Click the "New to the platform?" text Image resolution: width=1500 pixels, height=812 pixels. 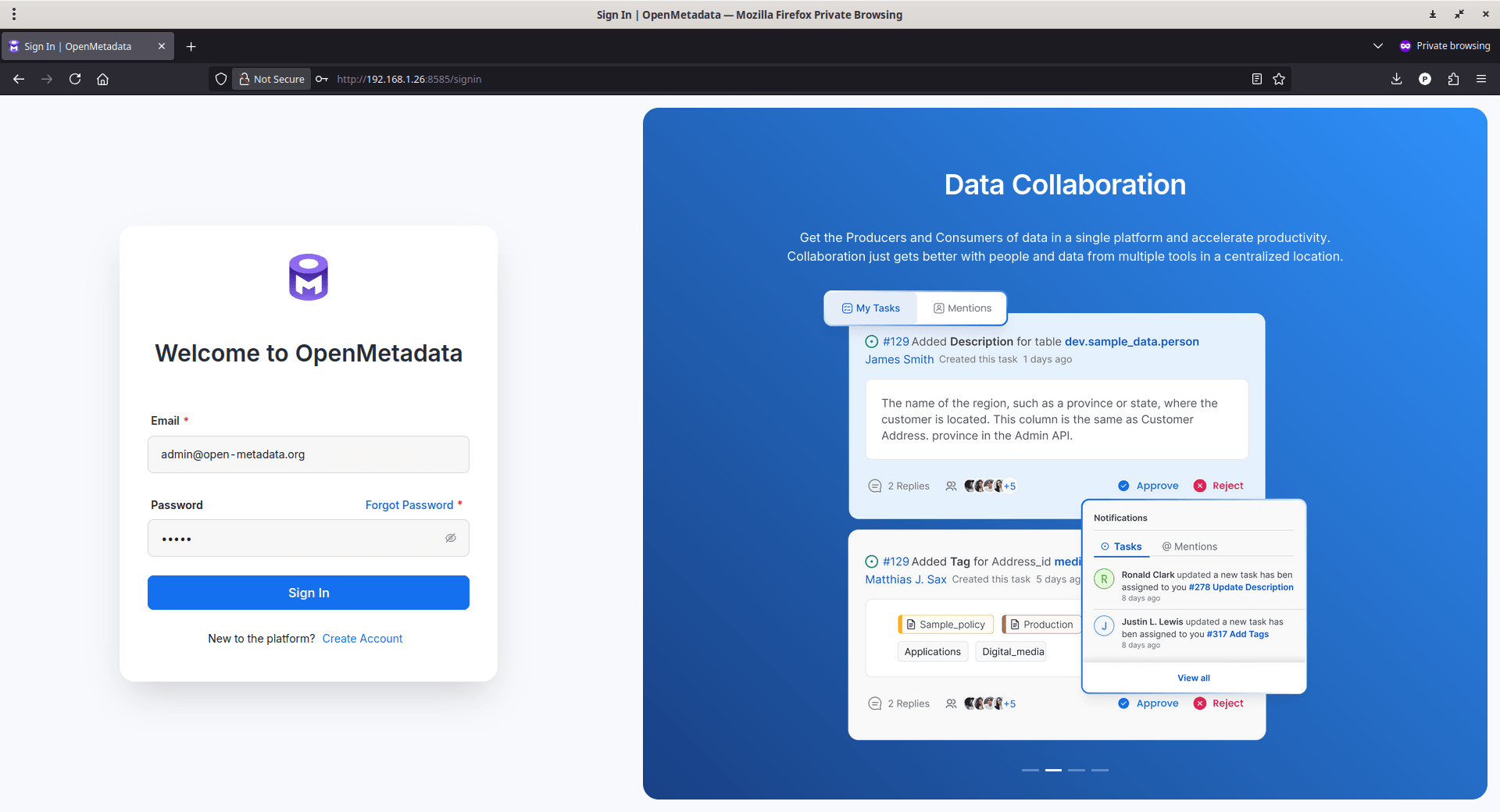coord(262,639)
